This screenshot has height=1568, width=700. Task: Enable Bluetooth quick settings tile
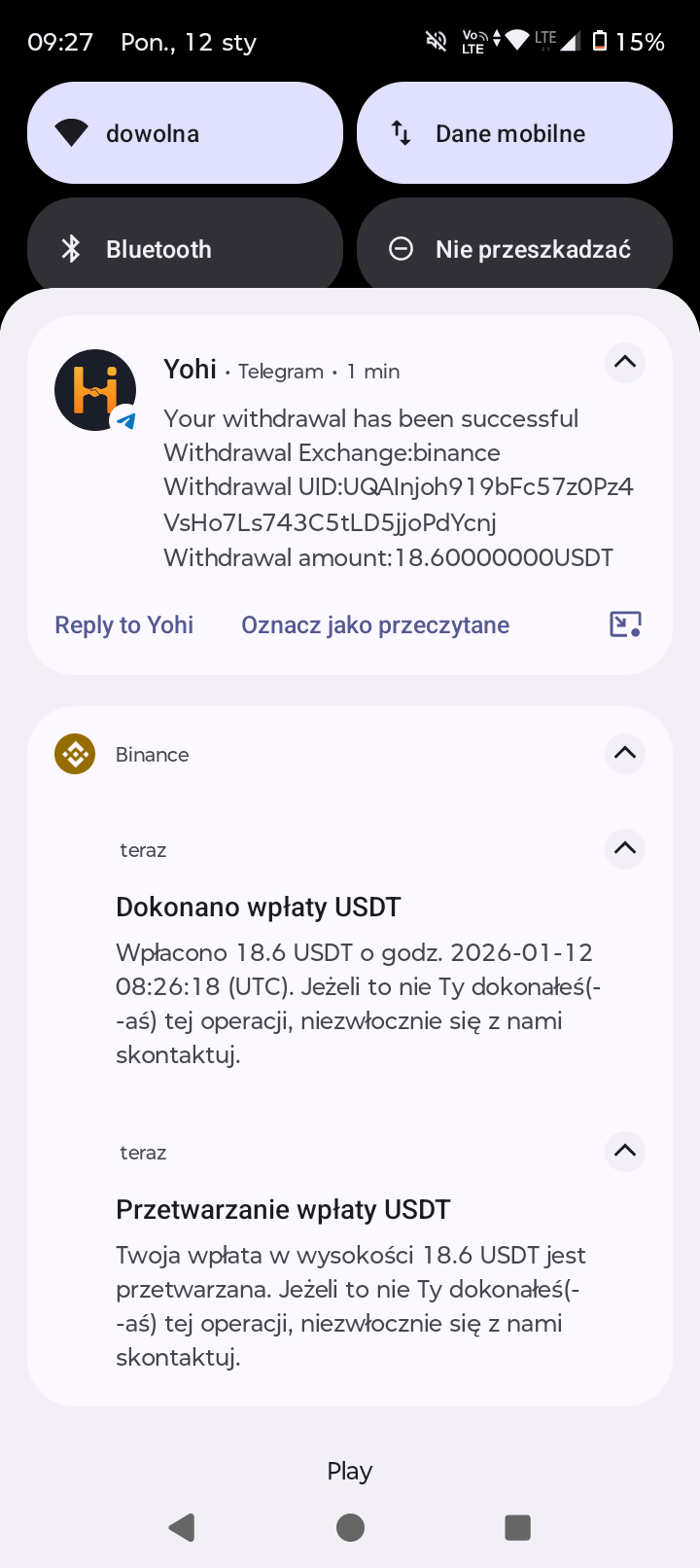(x=185, y=249)
